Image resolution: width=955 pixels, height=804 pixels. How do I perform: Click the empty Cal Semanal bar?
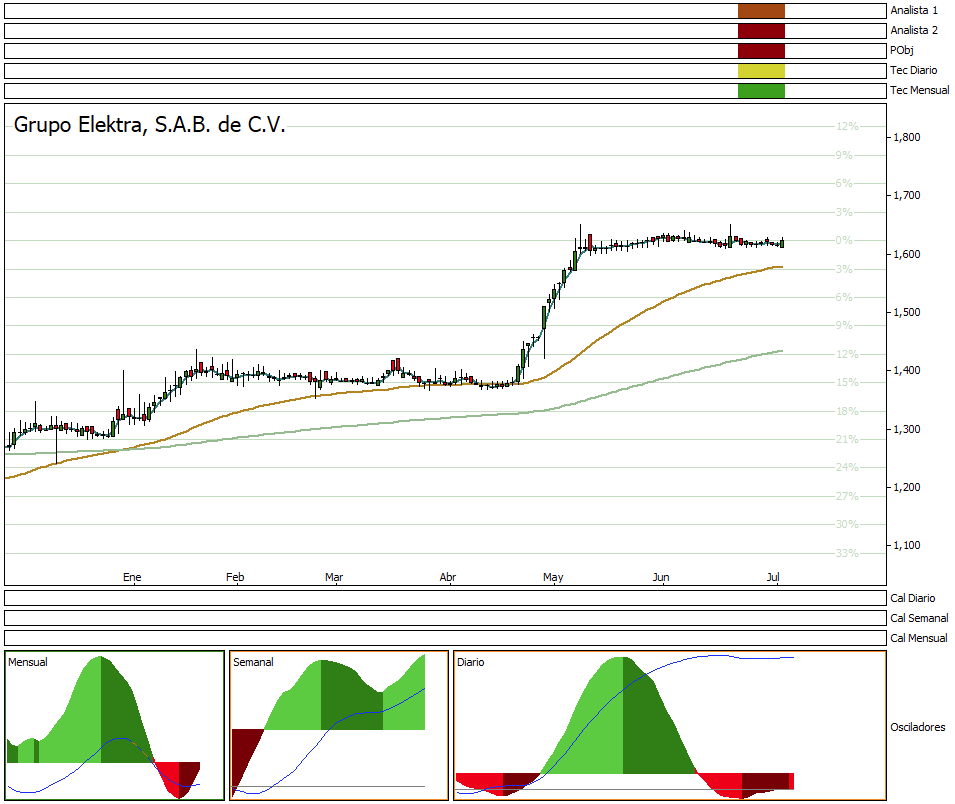point(445,618)
